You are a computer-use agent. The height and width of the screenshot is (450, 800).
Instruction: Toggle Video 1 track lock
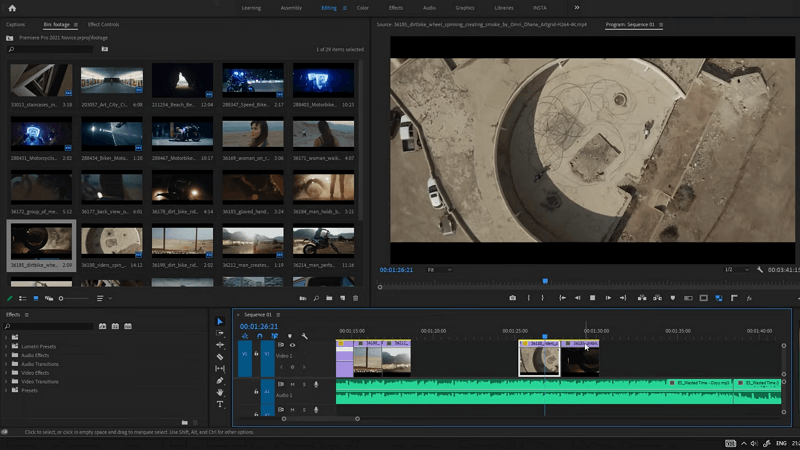pyautogui.click(x=256, y=353)
